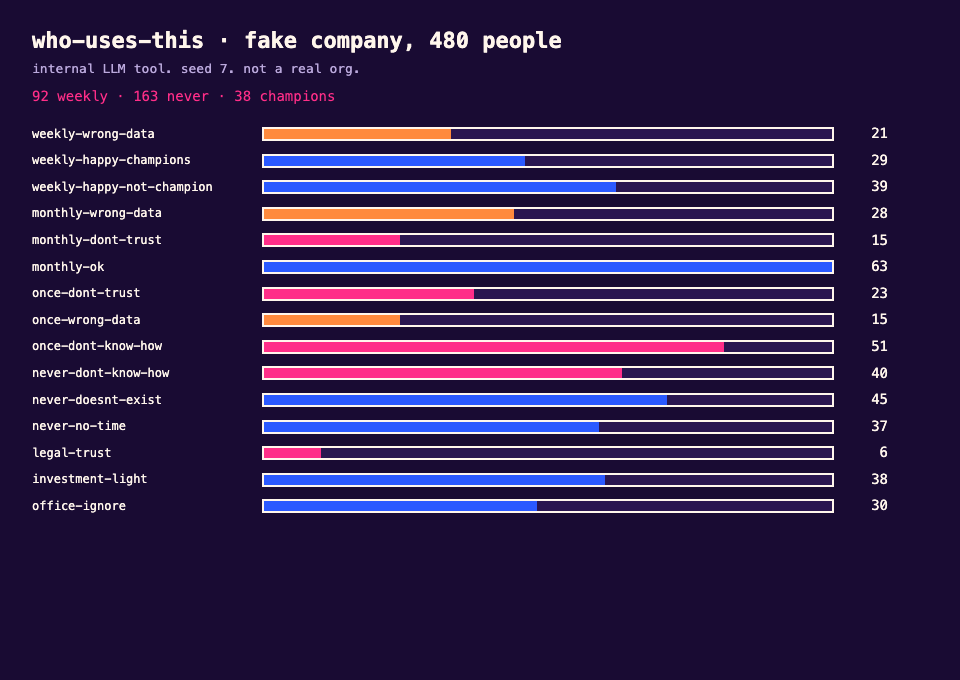Click the who-uses-this chart title
Screen dimensions: 960x680
tap(296, 40)
